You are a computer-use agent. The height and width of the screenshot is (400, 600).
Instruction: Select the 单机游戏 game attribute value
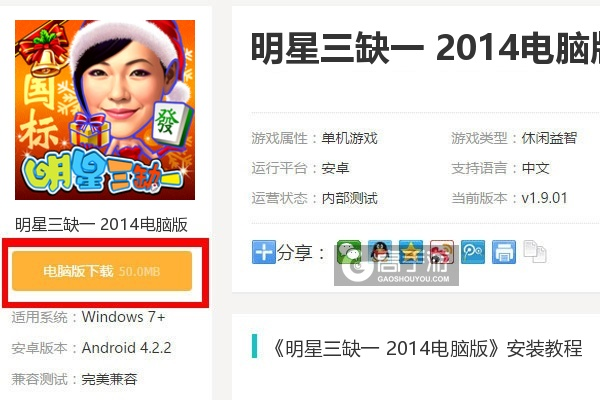point(349,138)
